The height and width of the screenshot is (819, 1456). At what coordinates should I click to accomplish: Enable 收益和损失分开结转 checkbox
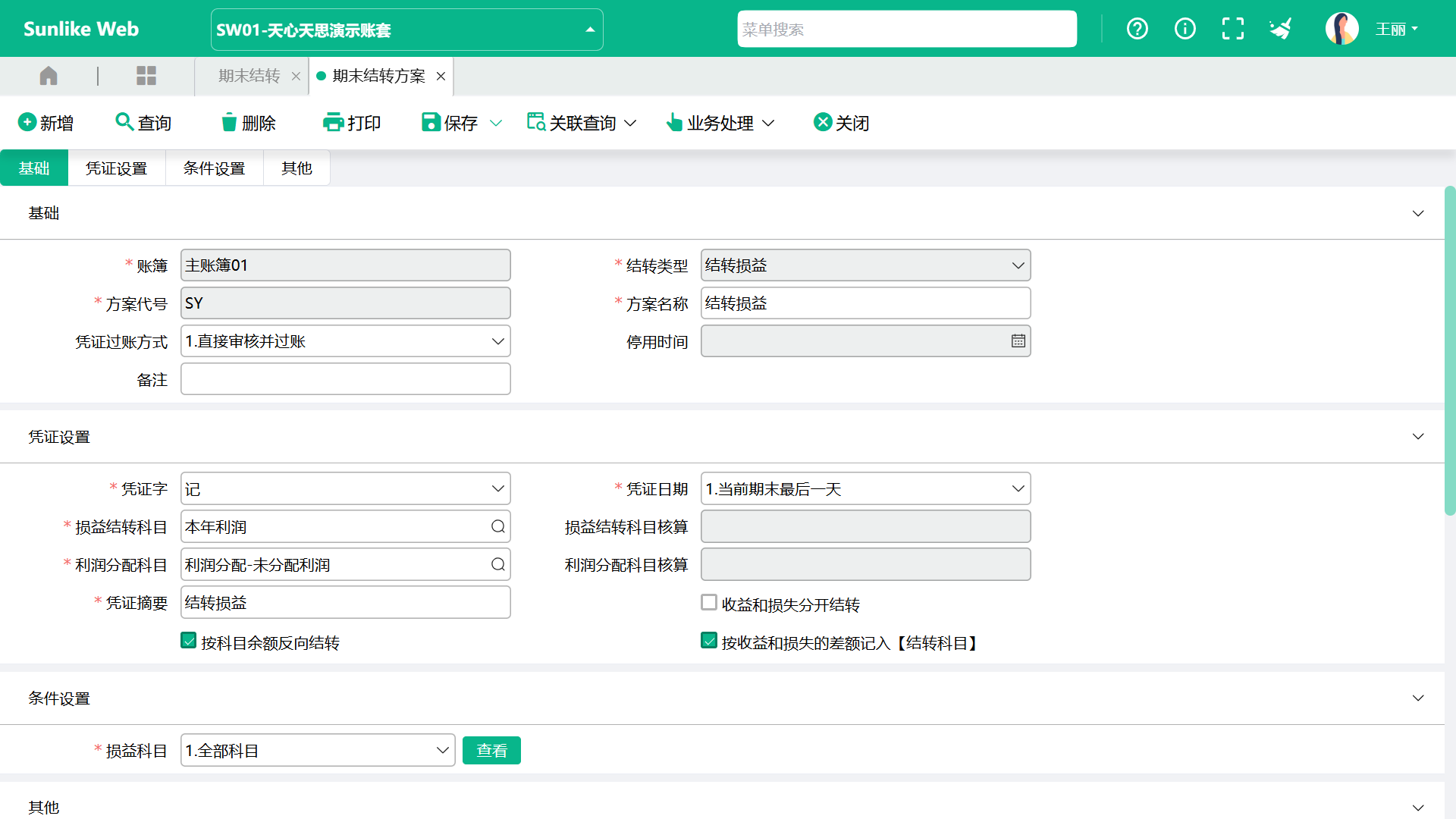click(709, 603)
